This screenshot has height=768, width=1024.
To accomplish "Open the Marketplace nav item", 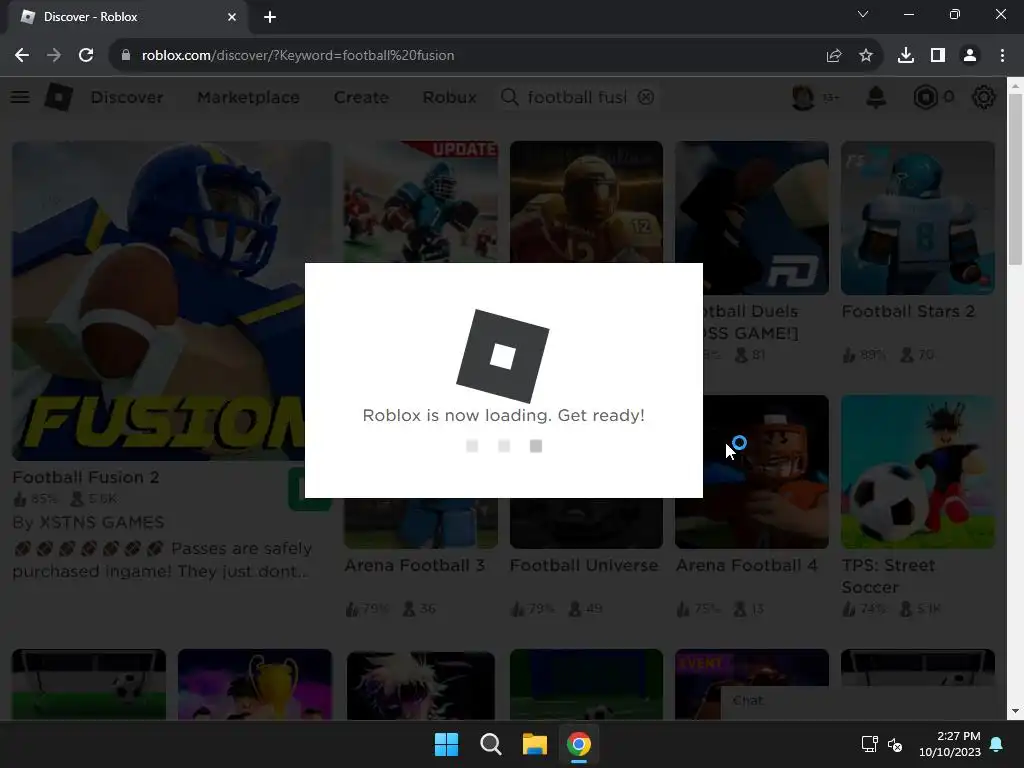I will 248,97.
